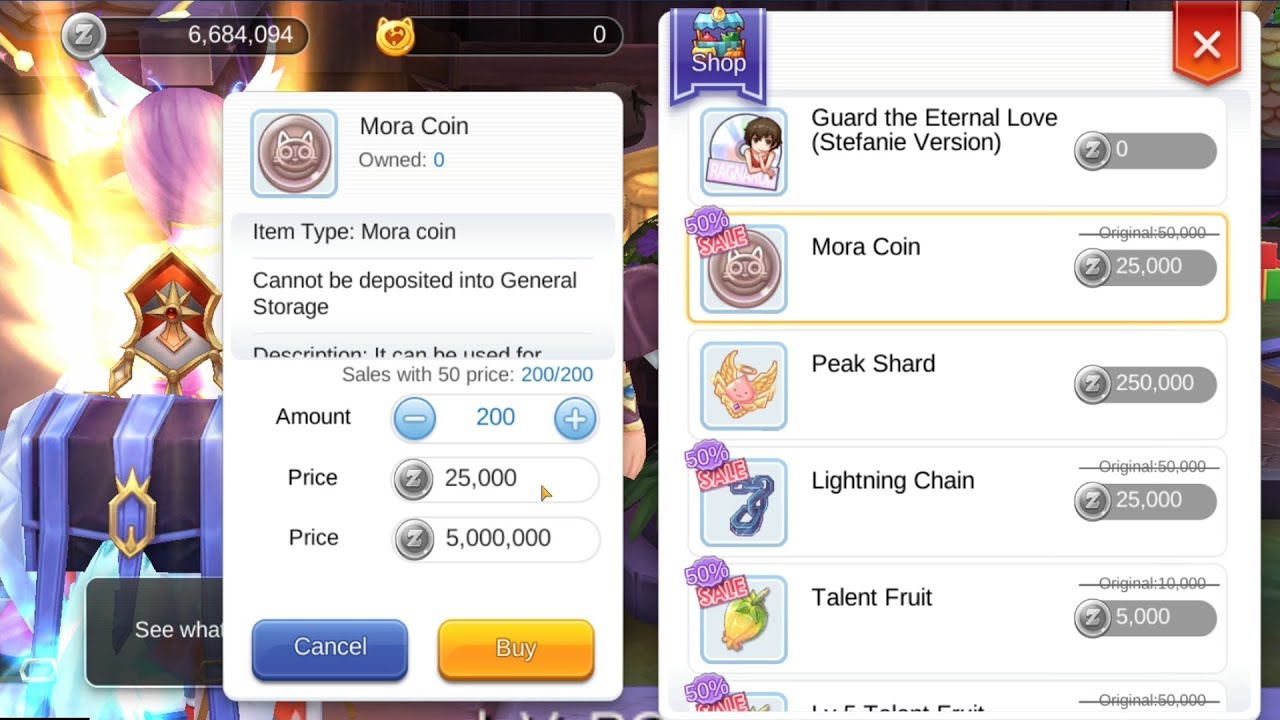The width and height of the screenshot is (1280, 720).
Task: Click the Mora Coin icon in shop list
Action: click(x=744, y=269)
